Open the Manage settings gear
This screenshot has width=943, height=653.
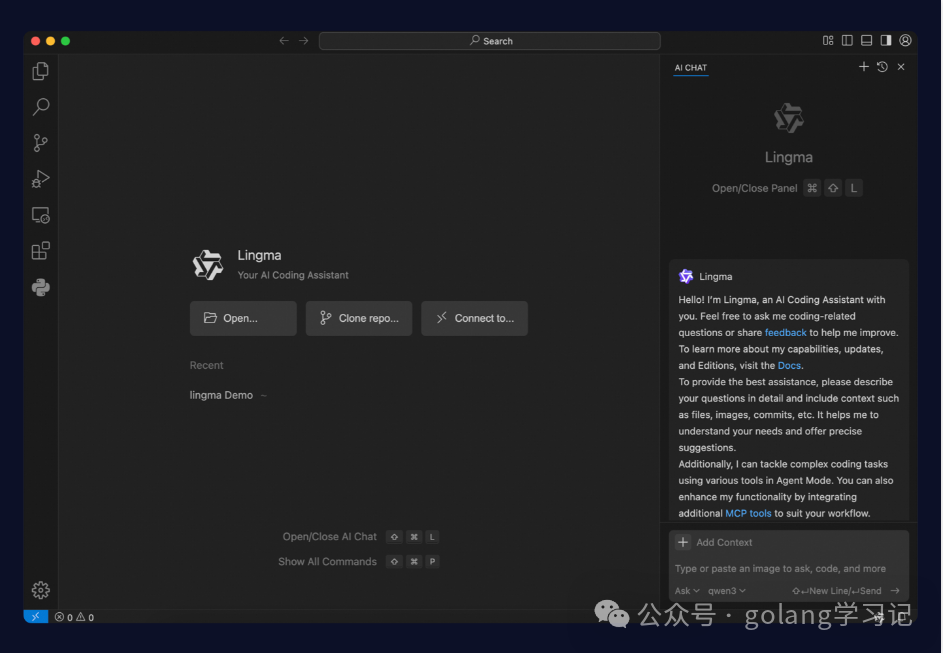click(x=40, y=590)
